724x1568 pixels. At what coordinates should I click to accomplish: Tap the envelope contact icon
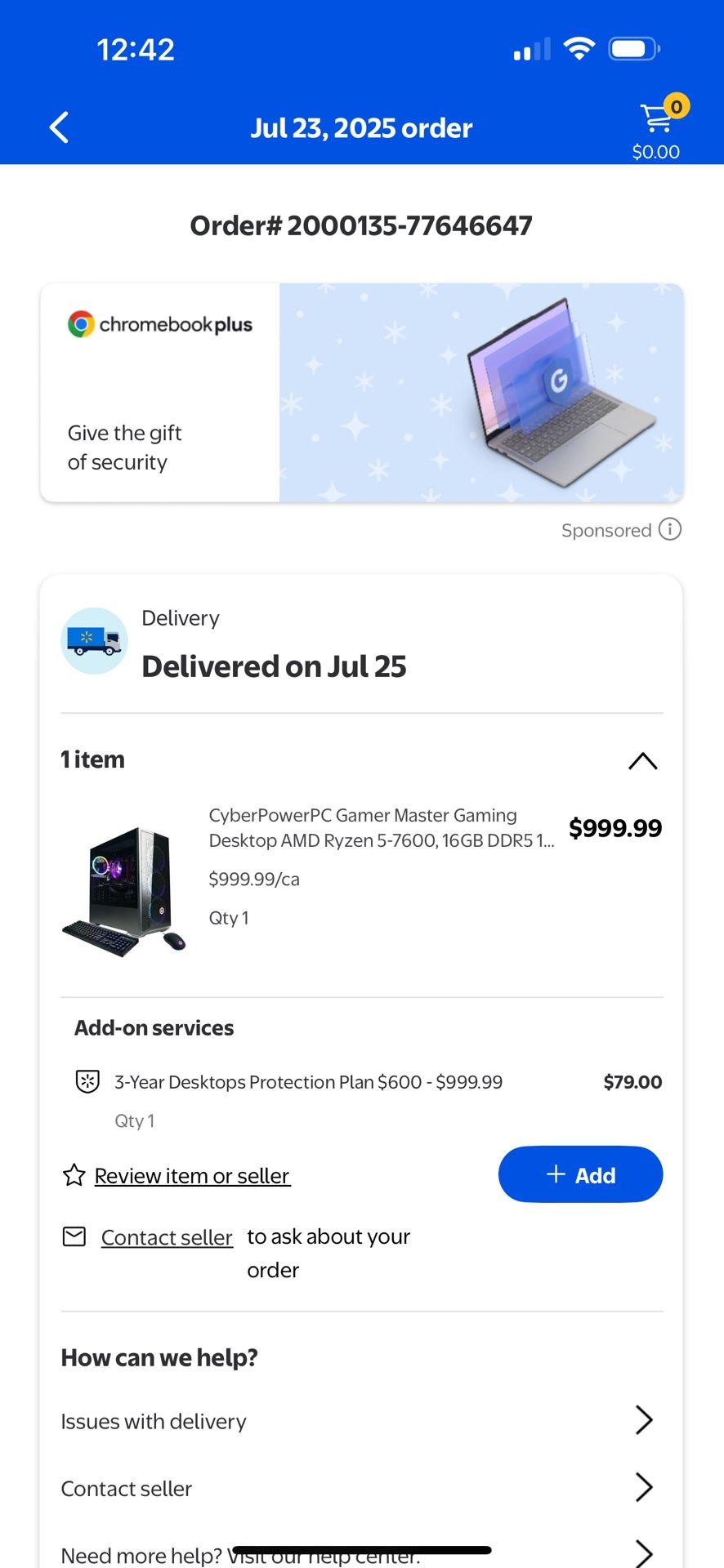(x=74, y=1236)
